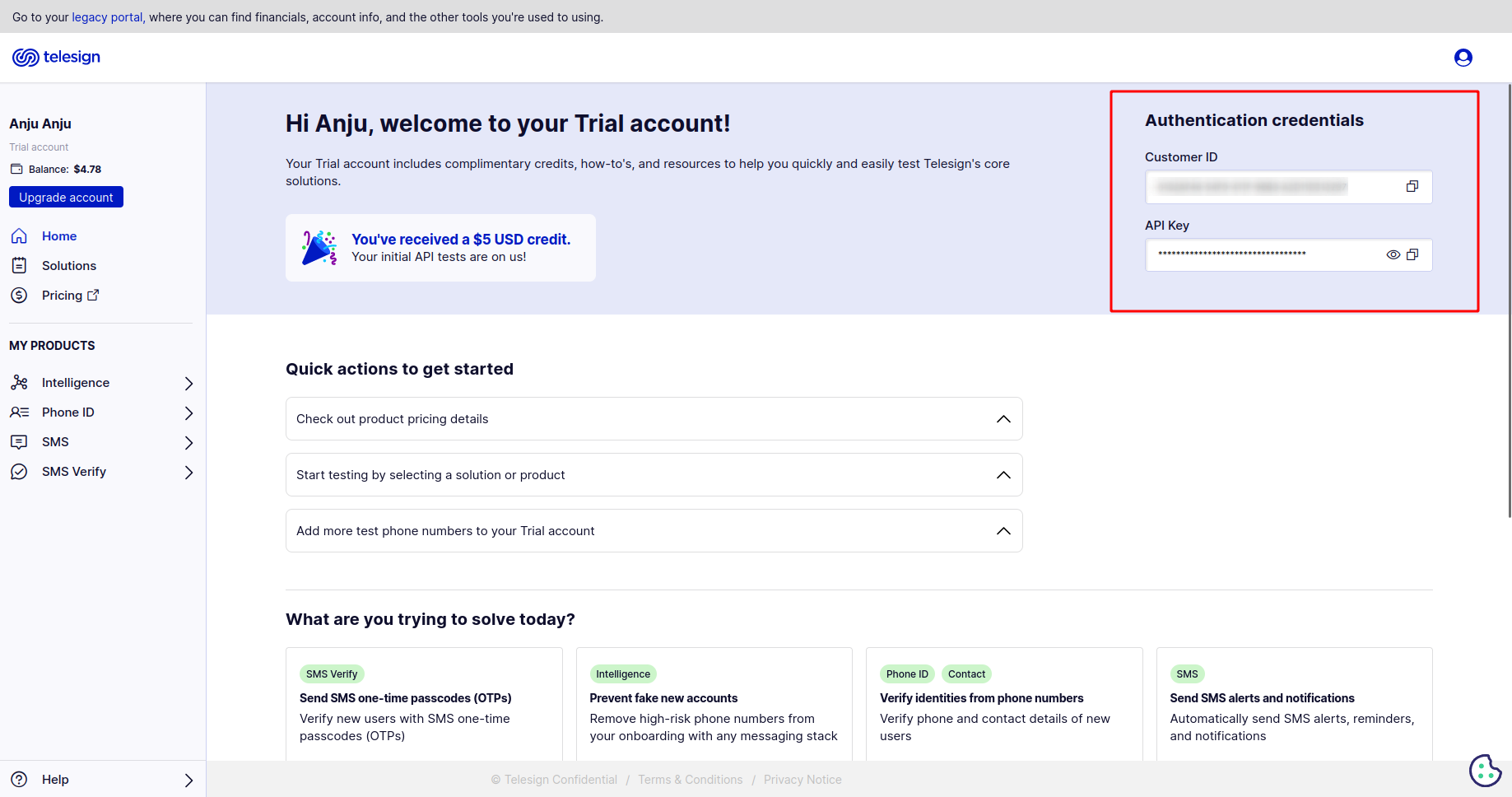Copy the API Key
Screen dimensions: 1512x797
tap(1412, 255)
